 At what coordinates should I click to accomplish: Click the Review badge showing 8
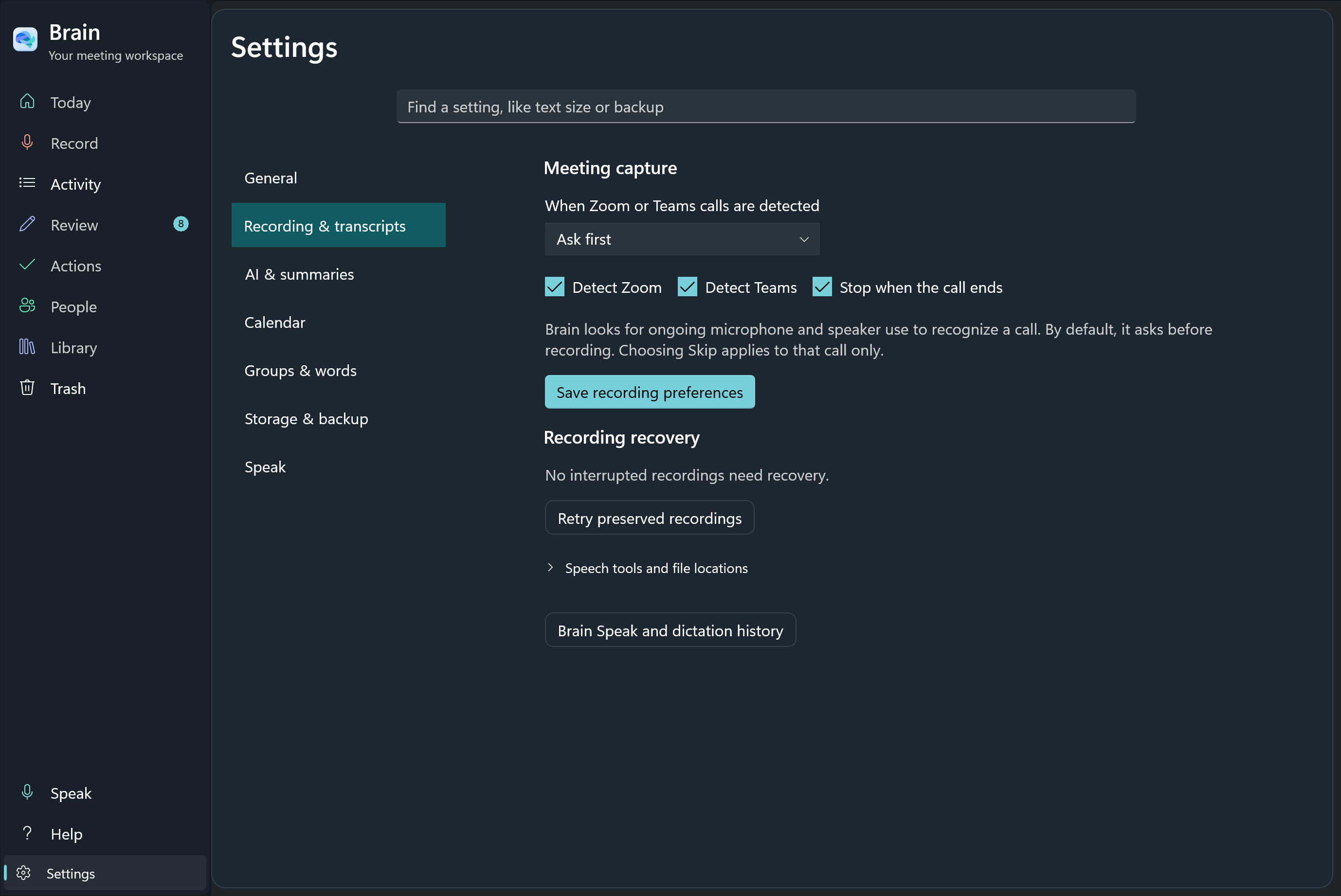point(181,224)
